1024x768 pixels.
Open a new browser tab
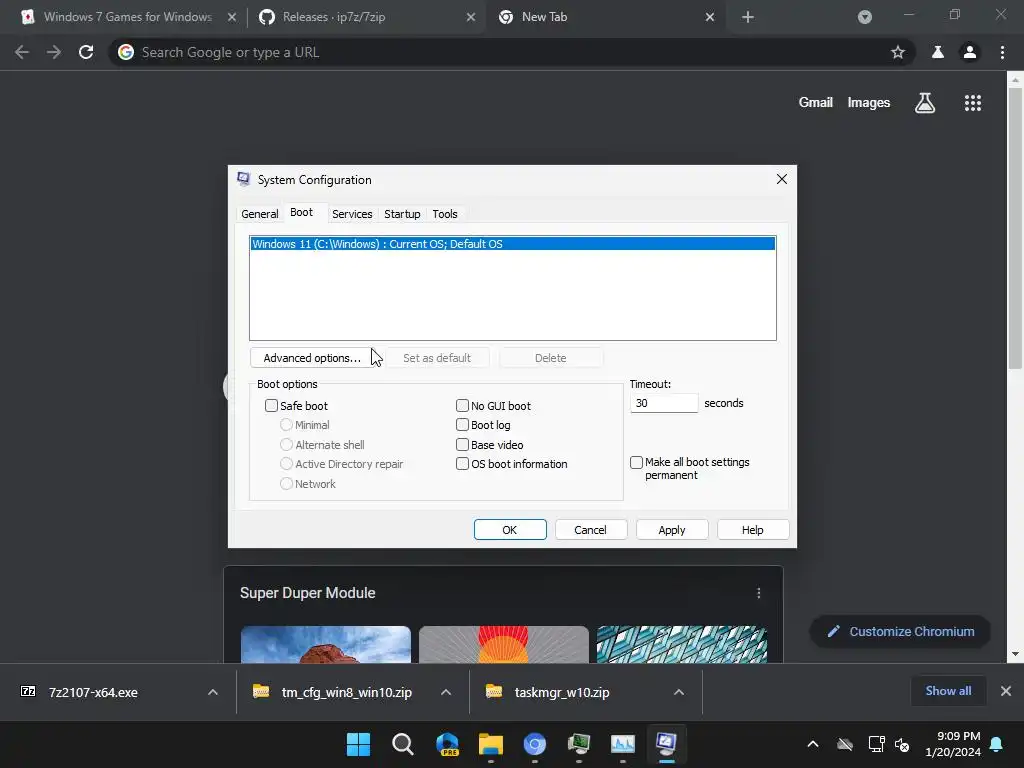click(x=748, y=17)
